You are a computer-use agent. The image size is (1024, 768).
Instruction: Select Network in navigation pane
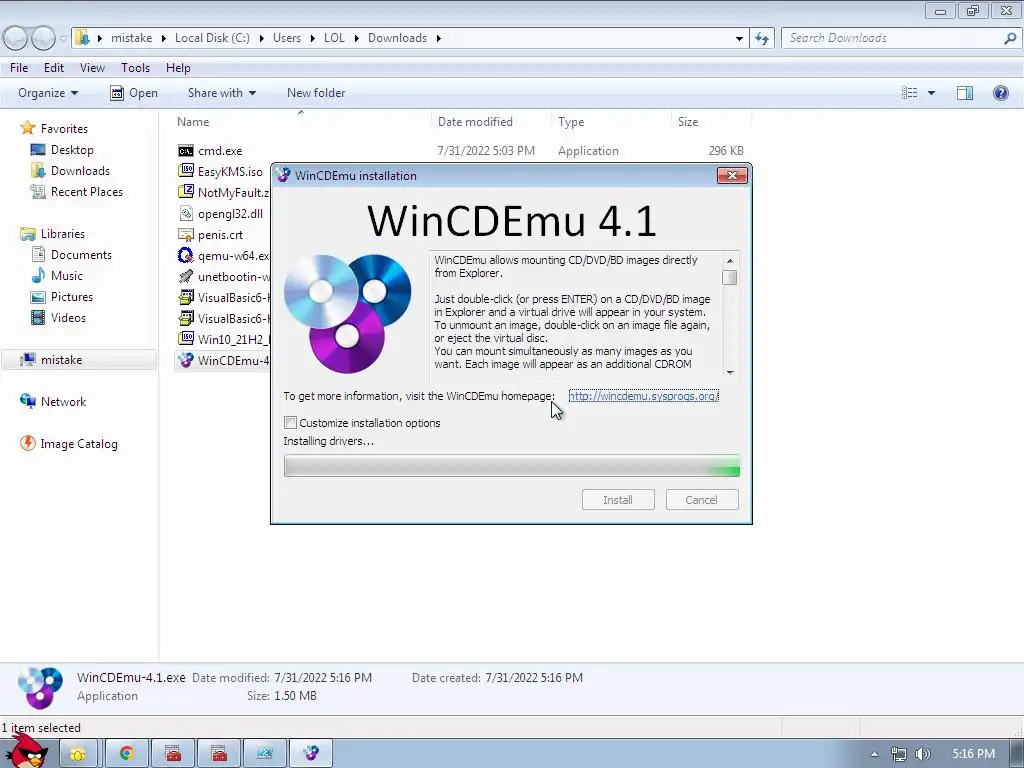(63, 402)
